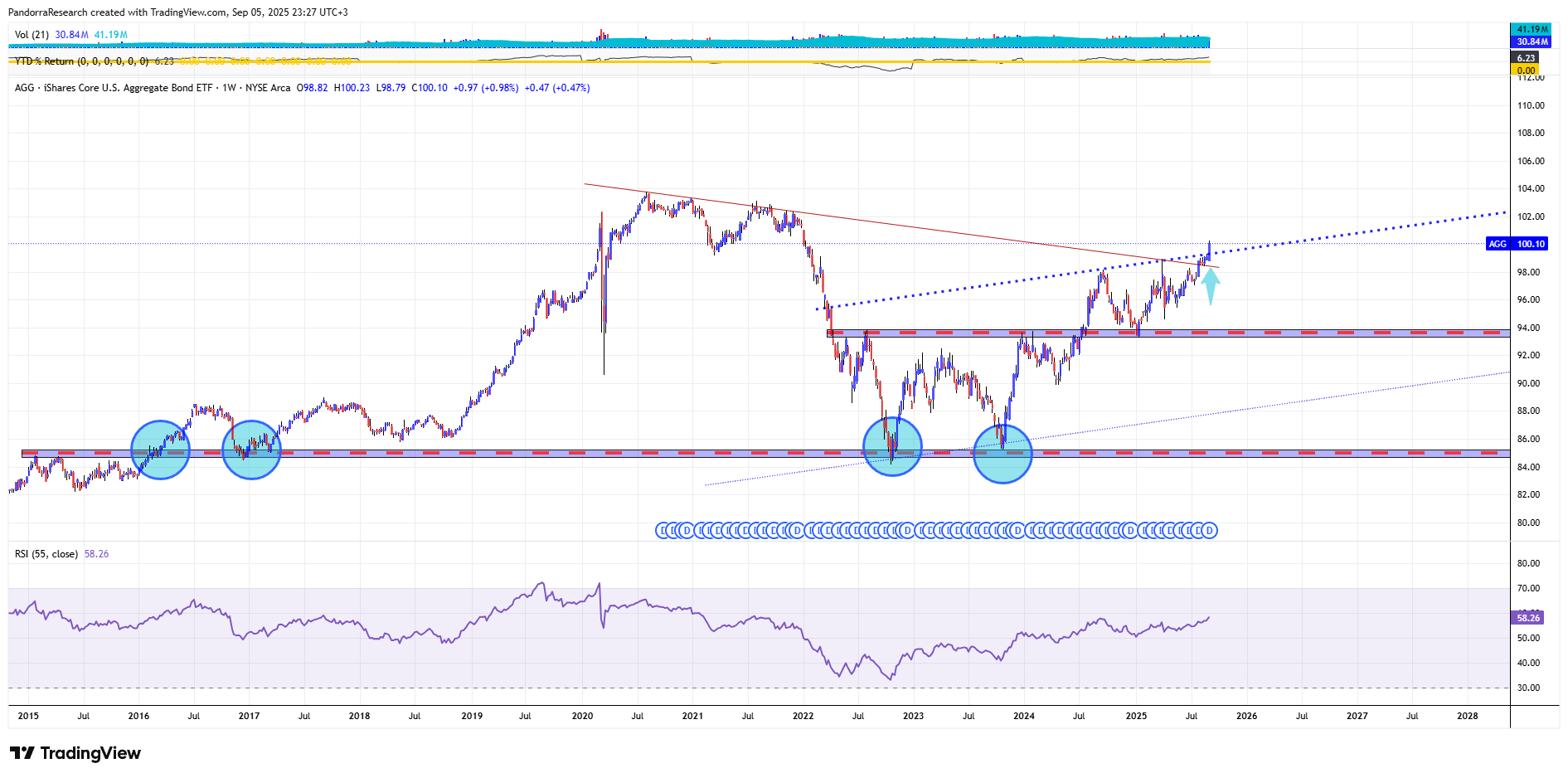The height and width of the screenshot is (778, 1568).
Task: Click the purple 58.26 RSI axis tag
Action: click(1528, 618)
